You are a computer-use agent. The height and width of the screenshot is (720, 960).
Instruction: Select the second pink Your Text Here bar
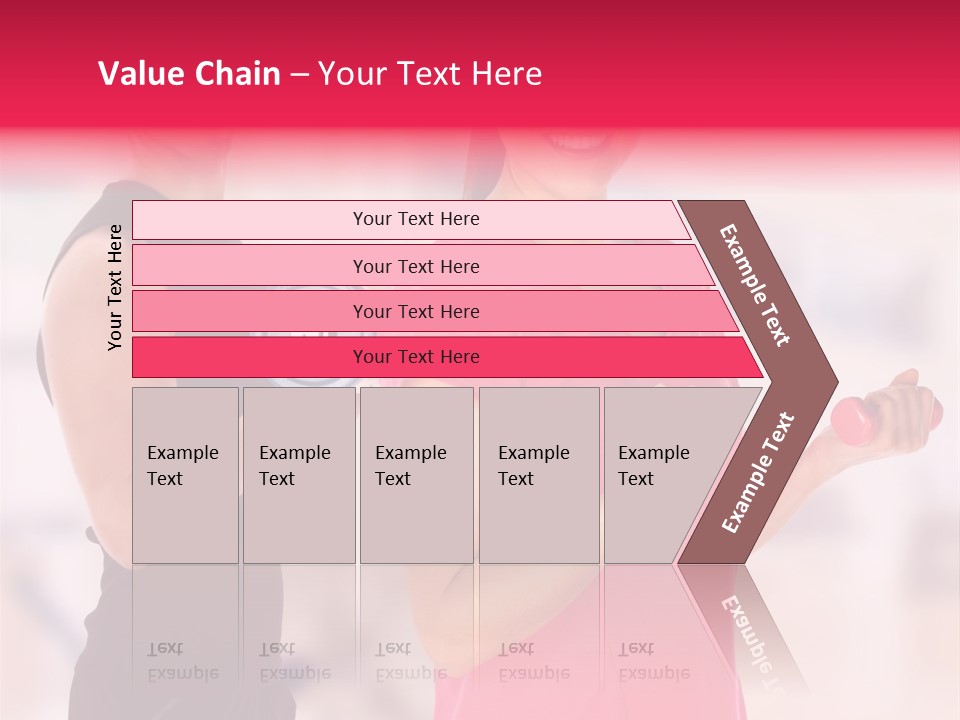[x=422, y=266]
